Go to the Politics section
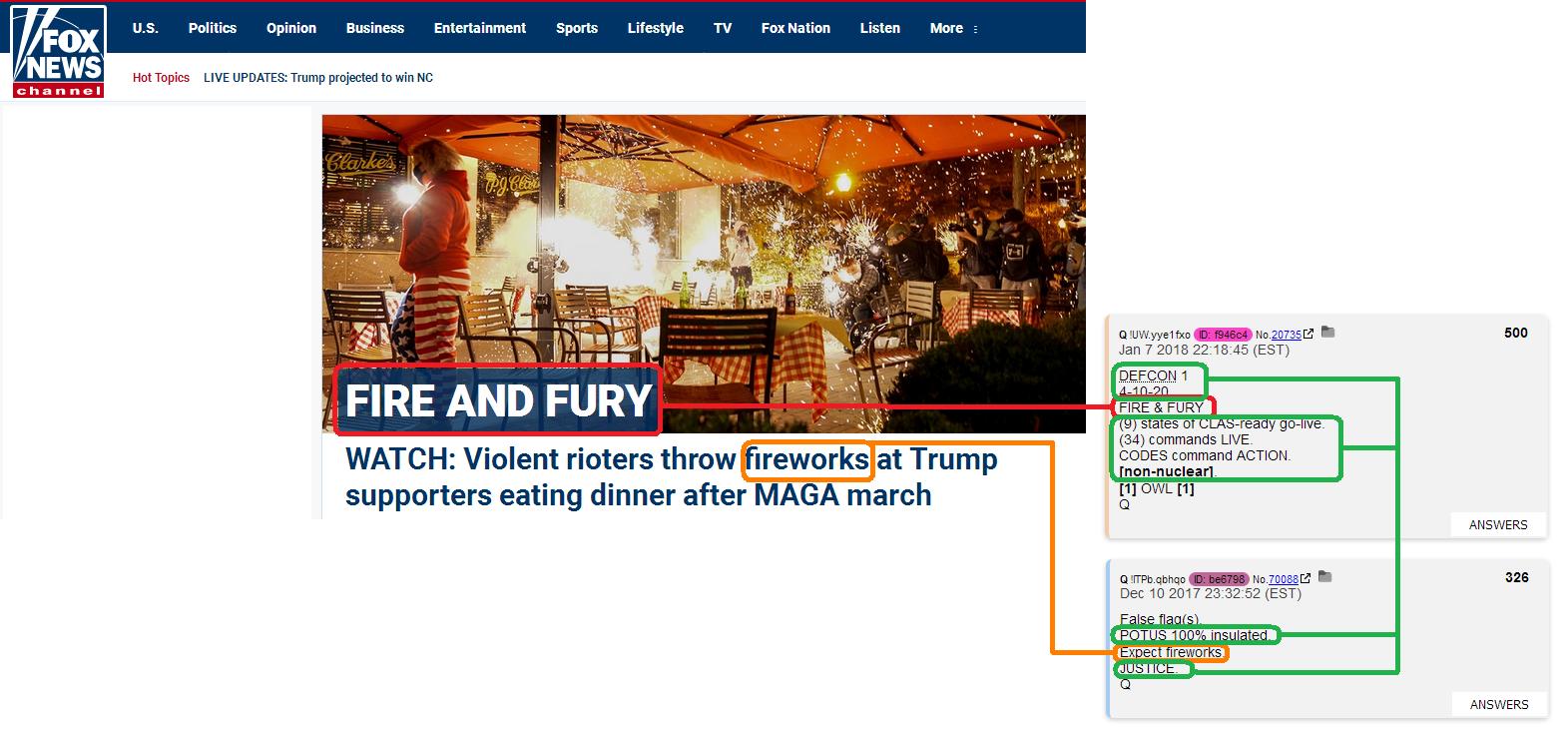1568x745 pixels. 213,28
